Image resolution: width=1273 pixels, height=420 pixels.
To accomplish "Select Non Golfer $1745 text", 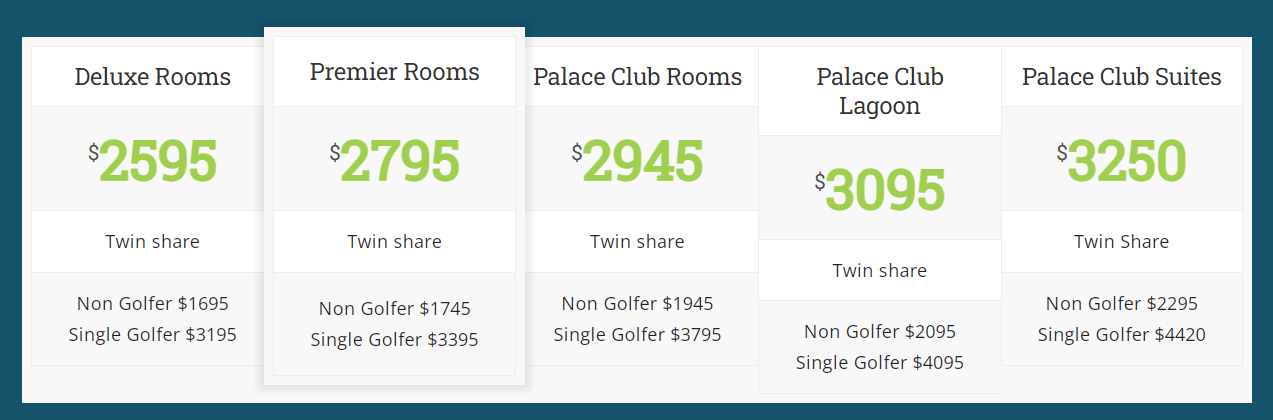I will point(394,309).
